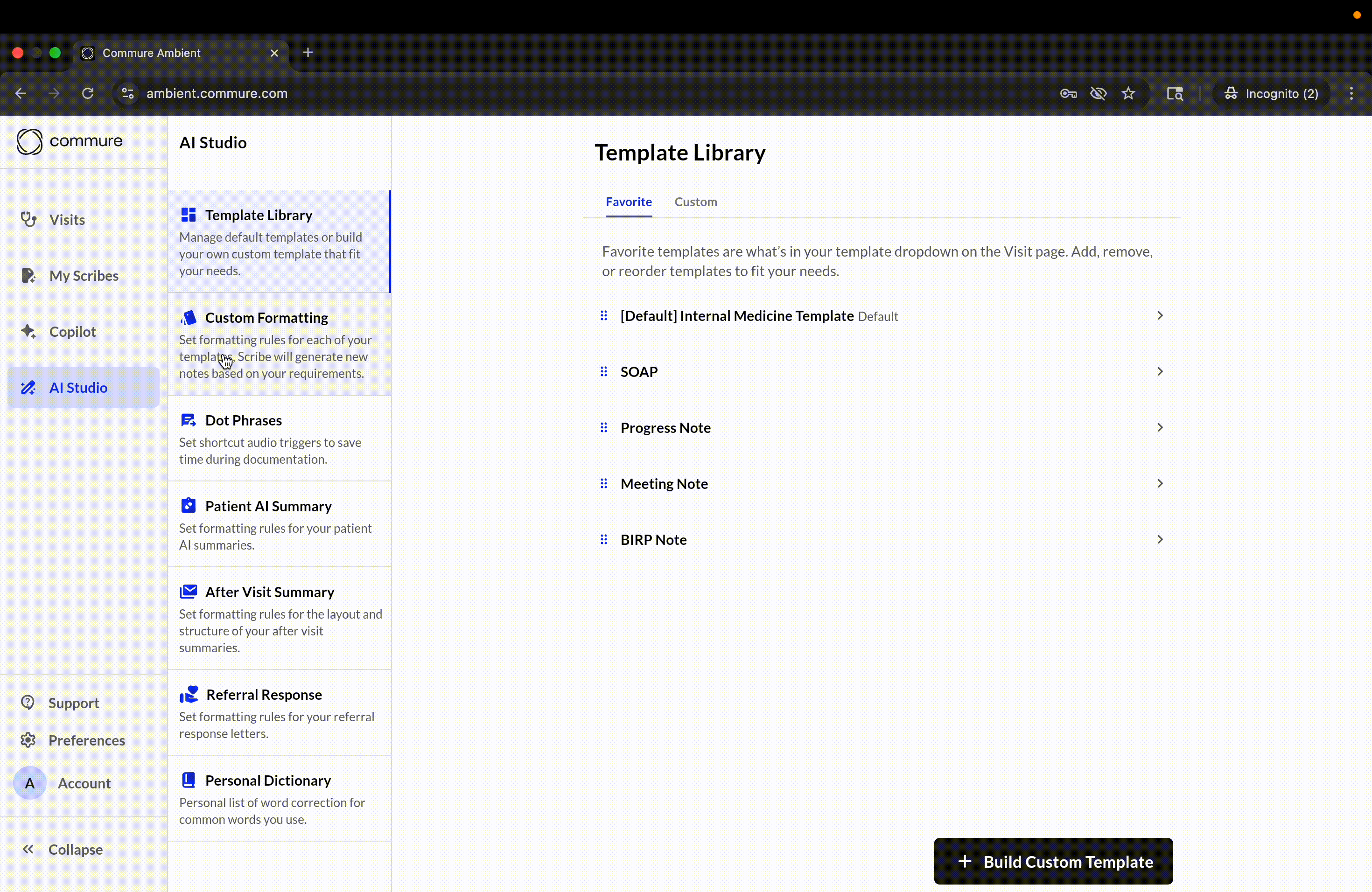This screenshot has height=892, width=1372.
Task: Toggle third-party cookie blocking indicator
Action: 1098,93
